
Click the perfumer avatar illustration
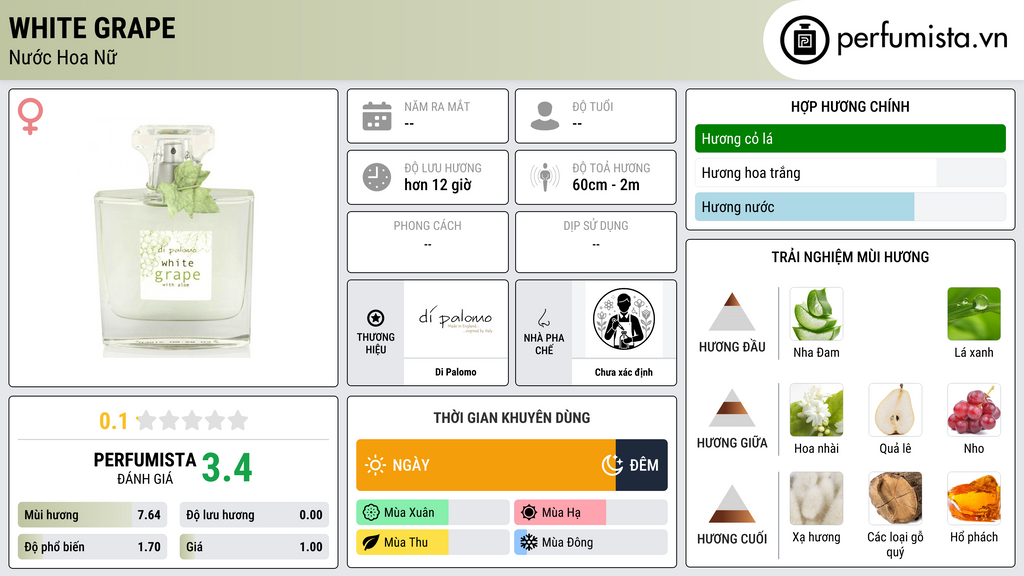pos(624,319)
